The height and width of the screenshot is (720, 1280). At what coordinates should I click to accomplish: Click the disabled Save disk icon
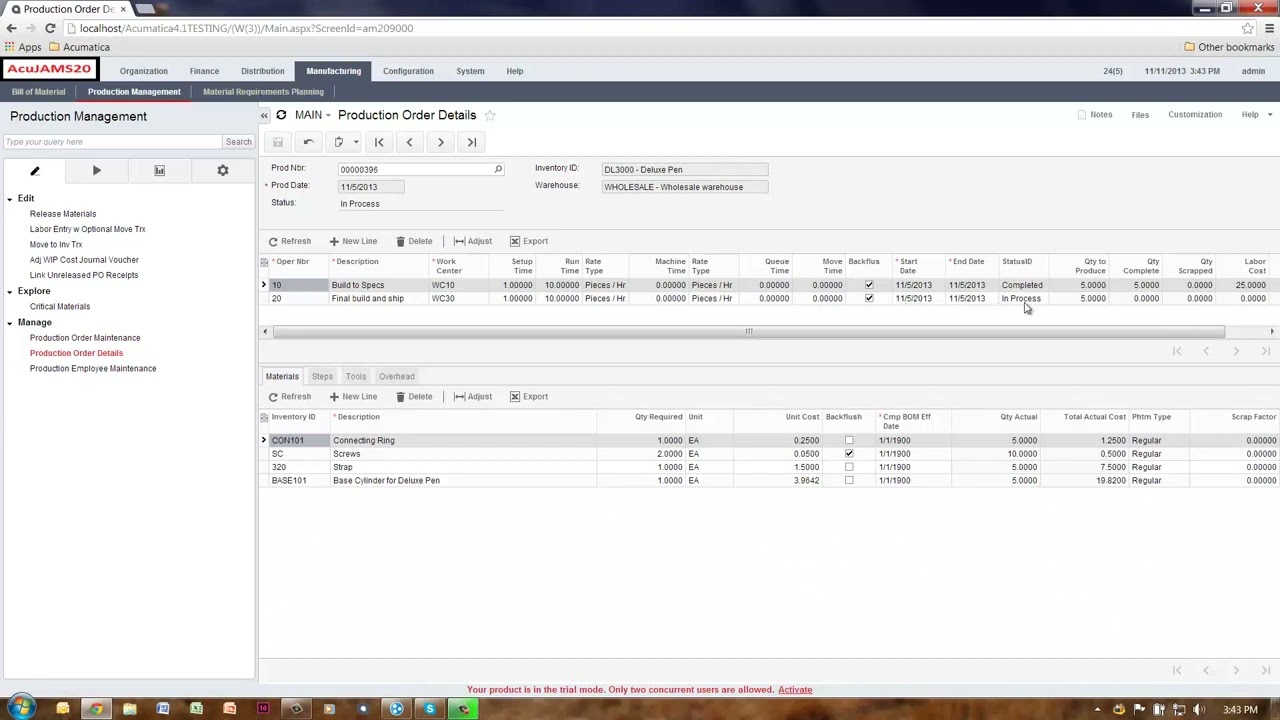[278, 142]
